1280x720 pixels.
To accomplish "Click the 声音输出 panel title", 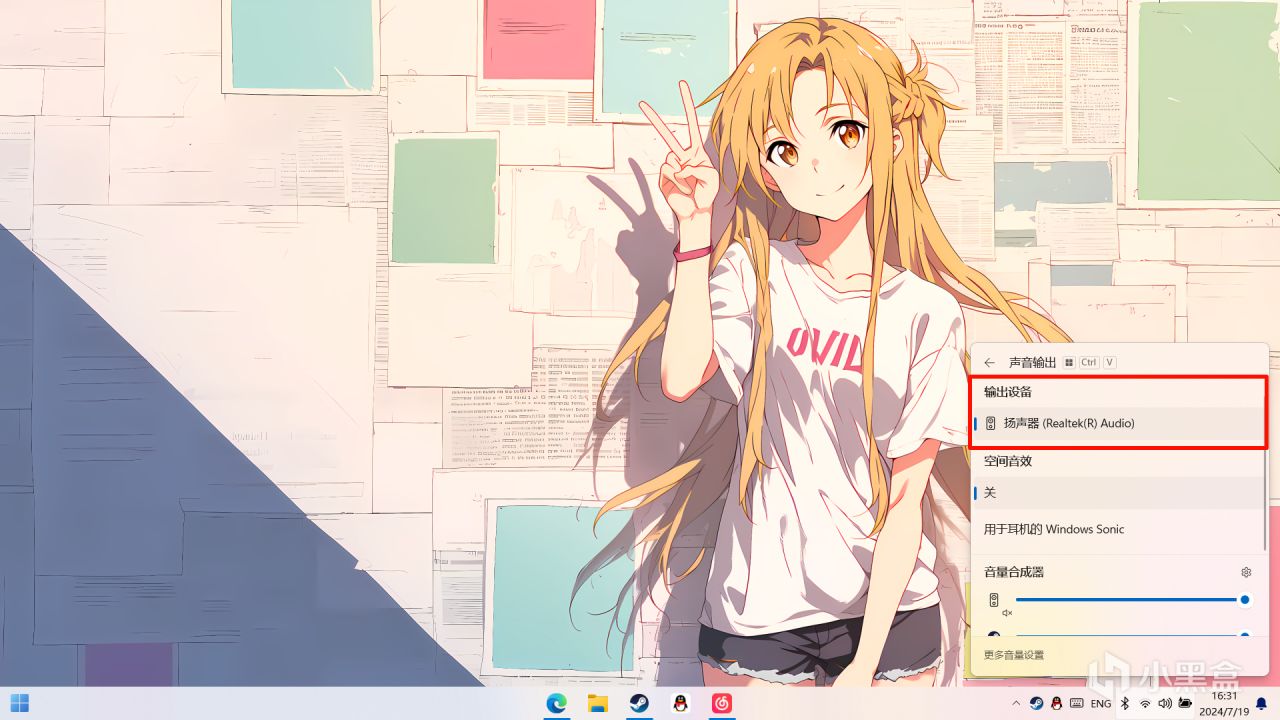I will (1032, 363).
